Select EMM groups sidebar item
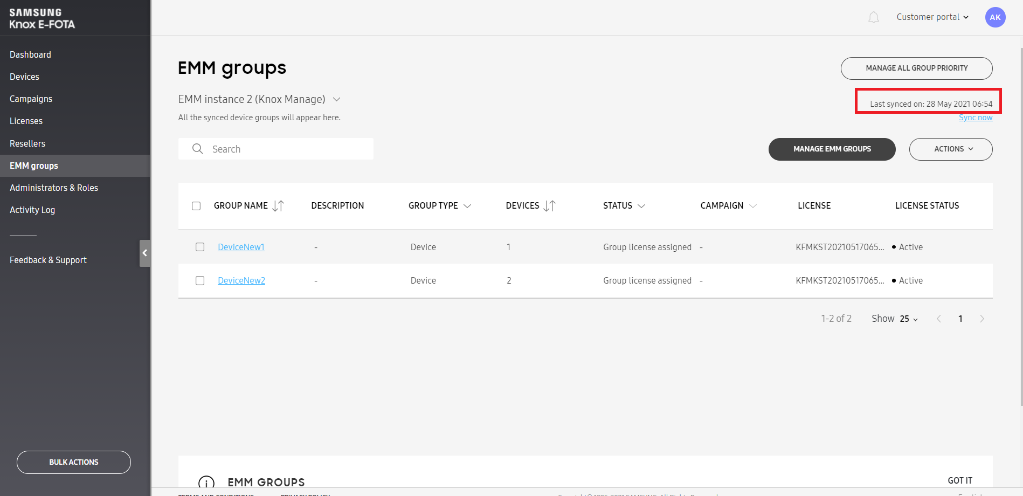Screen dimensions: 1023x496 (x=75, y=166)
